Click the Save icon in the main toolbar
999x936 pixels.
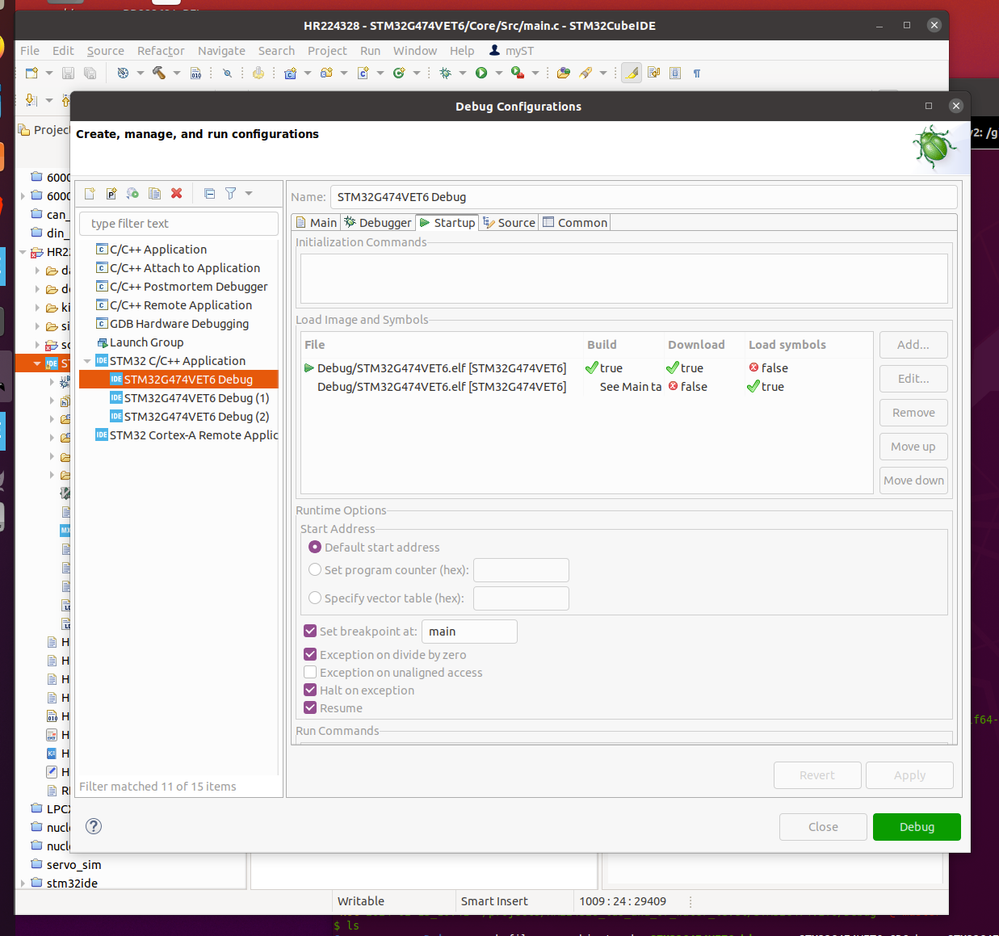[x=68, y=73]
